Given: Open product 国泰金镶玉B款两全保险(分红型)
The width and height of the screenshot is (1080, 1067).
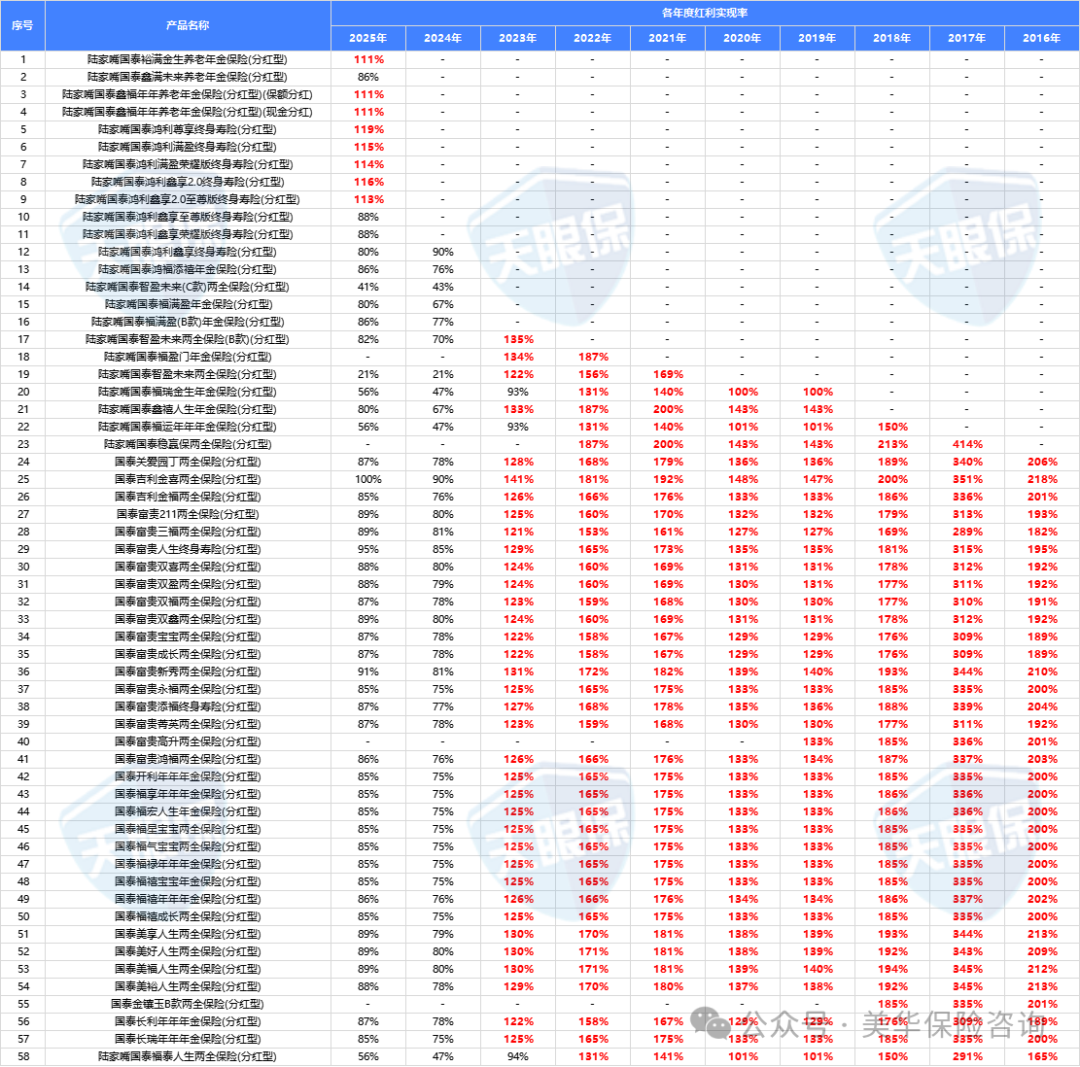Looking at the screenshot, I should 188,1003.
